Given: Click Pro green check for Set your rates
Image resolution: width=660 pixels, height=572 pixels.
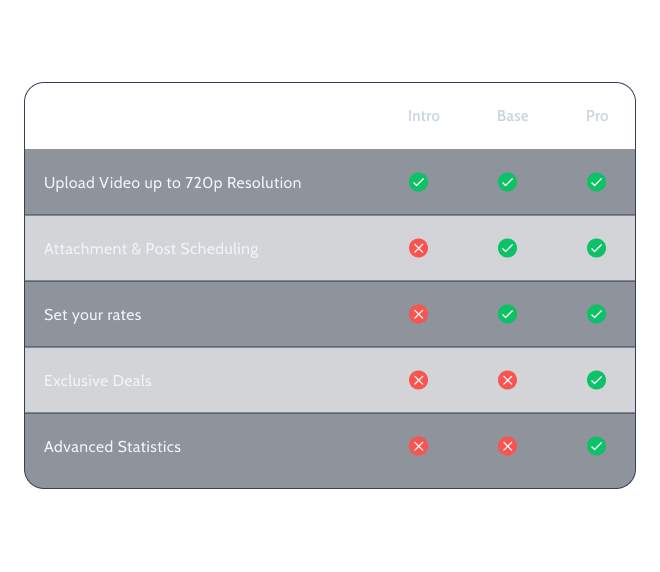Looking at the screenshot, I should tap(596, 314).
